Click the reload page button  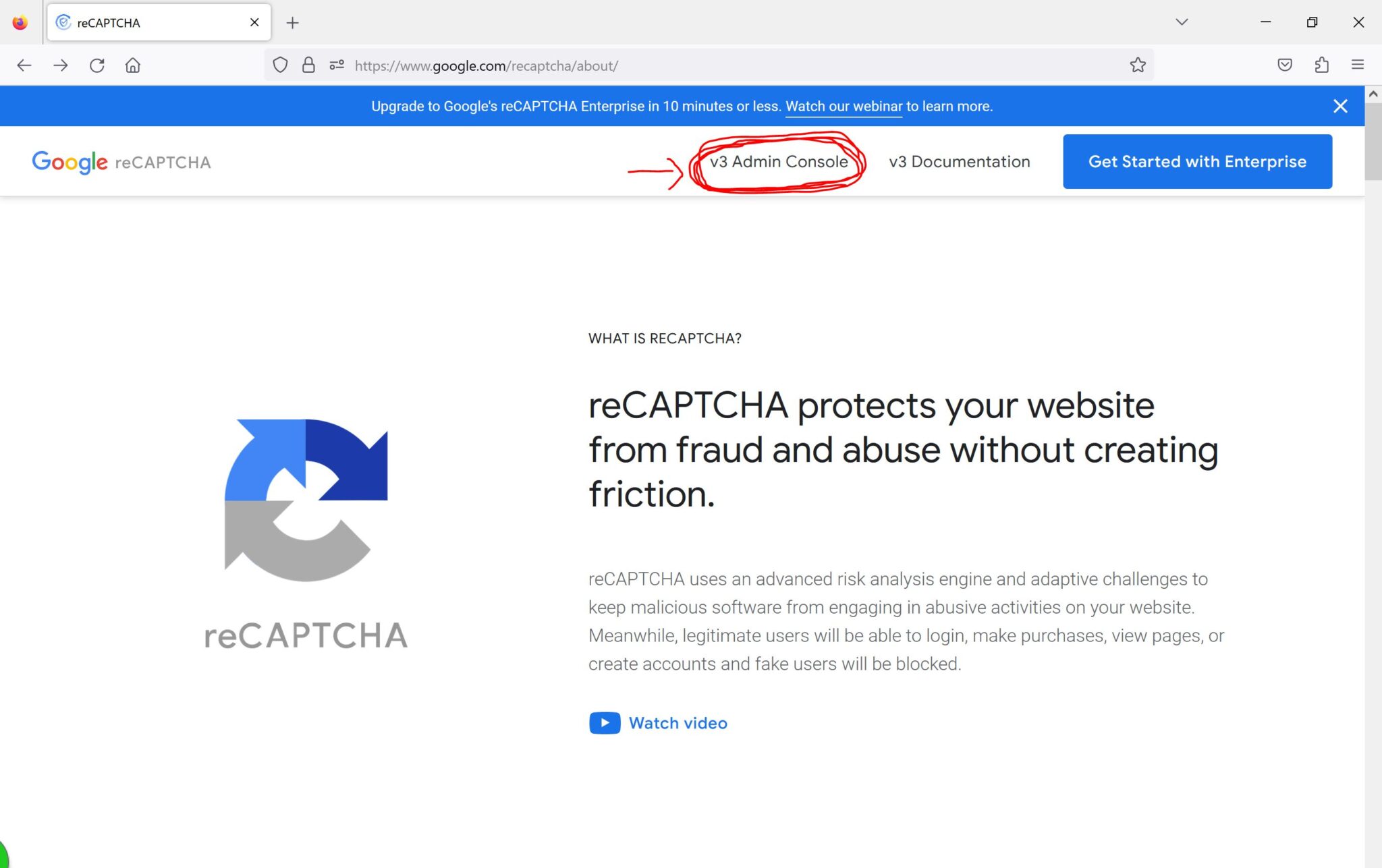97,65
